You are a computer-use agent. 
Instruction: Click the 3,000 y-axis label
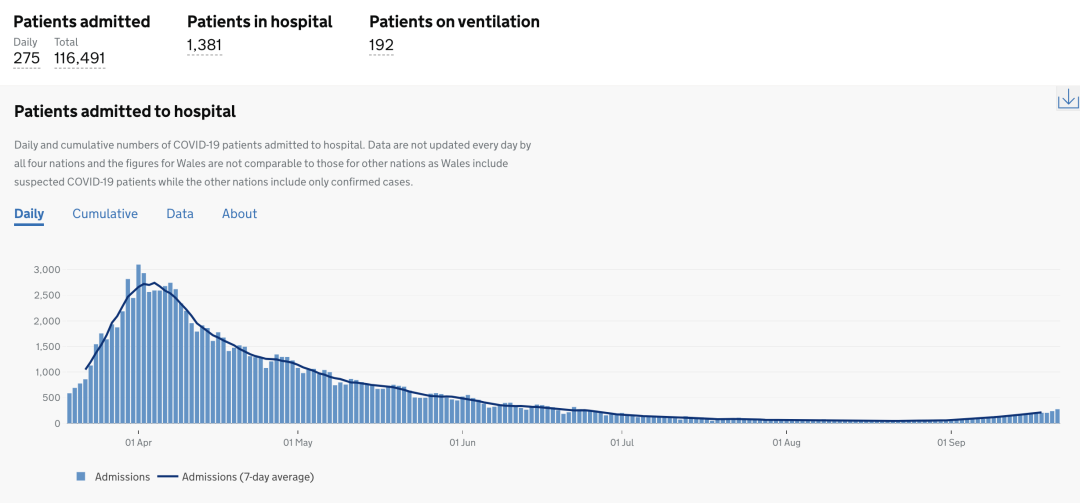pyautogui.click(x=47, y=270)
